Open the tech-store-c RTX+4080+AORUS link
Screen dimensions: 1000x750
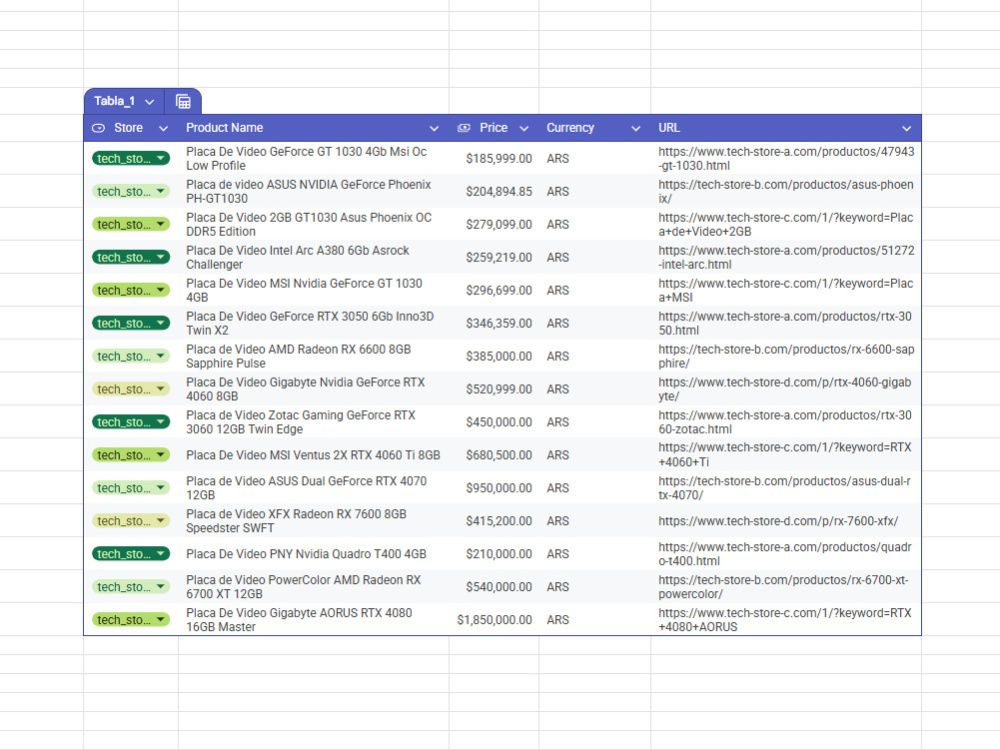pos(785,619)
